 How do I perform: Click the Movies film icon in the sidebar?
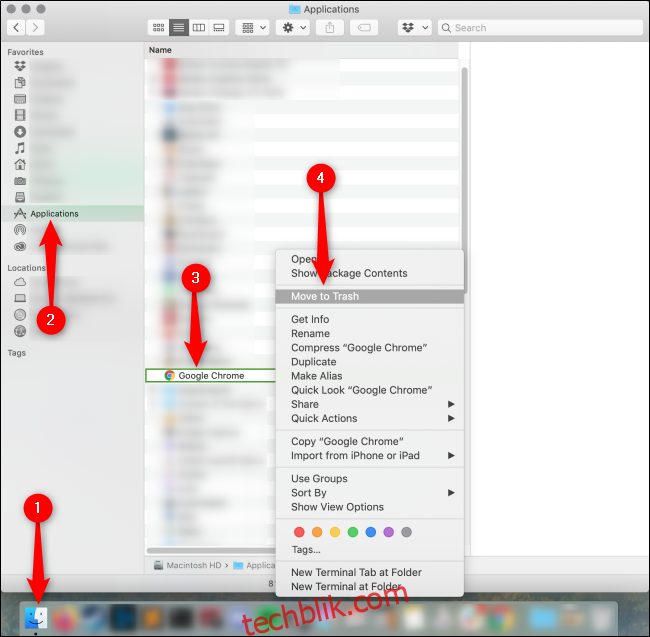(x=20, y=115)
